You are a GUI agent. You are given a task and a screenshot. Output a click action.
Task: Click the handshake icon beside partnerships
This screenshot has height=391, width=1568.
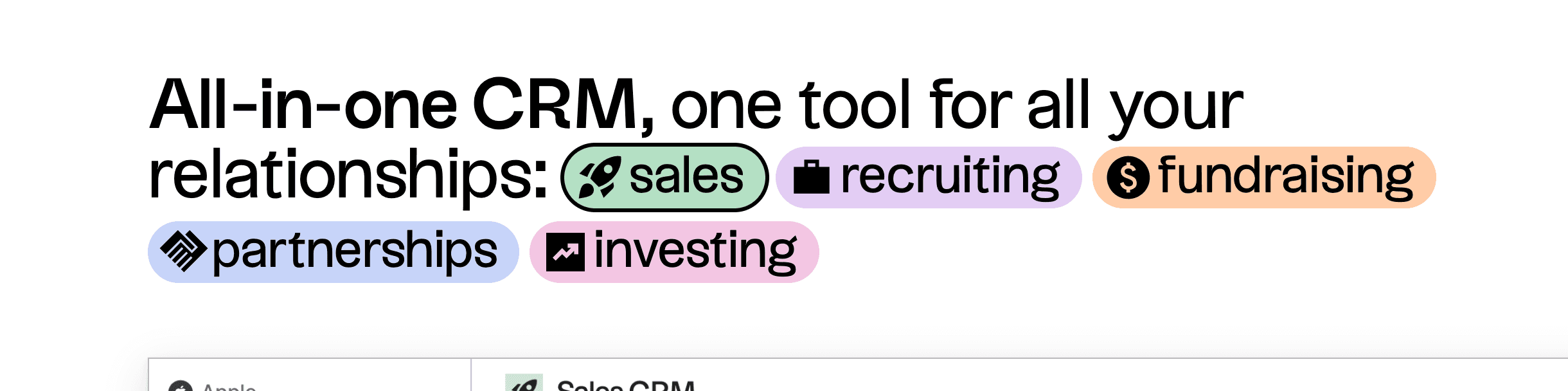[183, 251]
